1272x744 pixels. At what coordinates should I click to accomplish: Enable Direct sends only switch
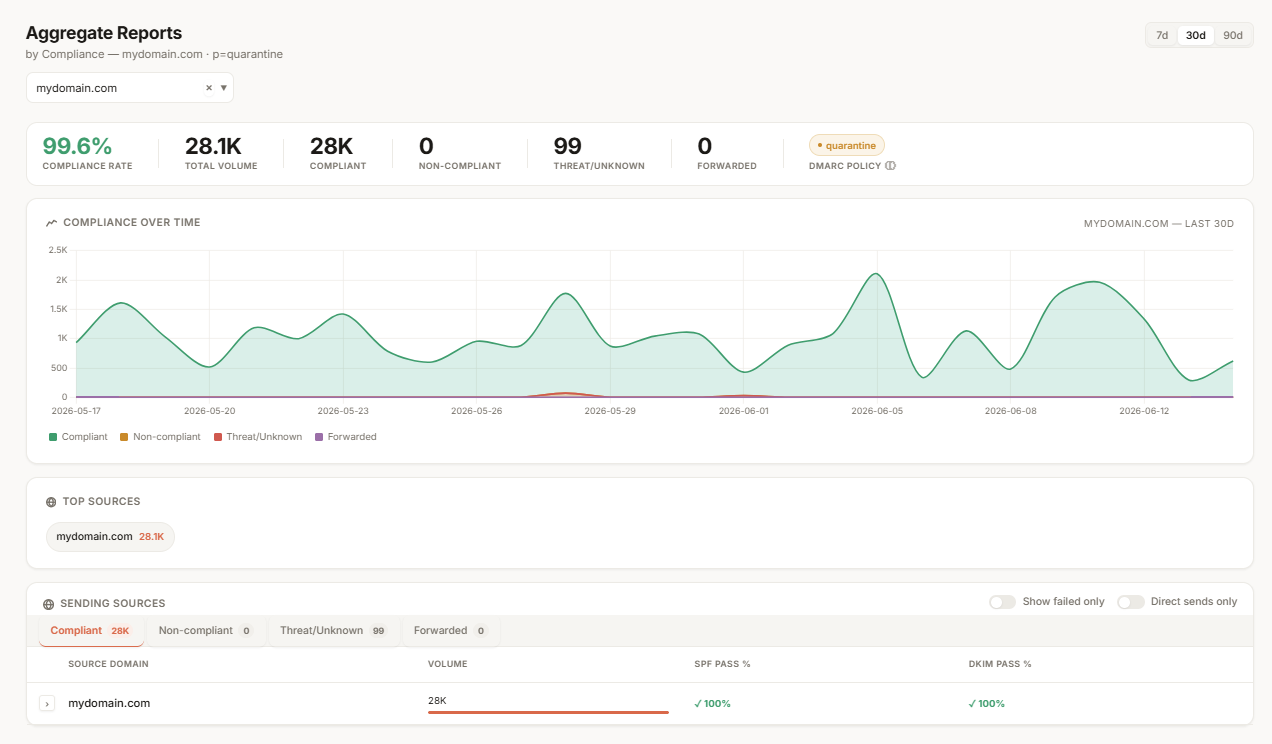click(1131, 602)
